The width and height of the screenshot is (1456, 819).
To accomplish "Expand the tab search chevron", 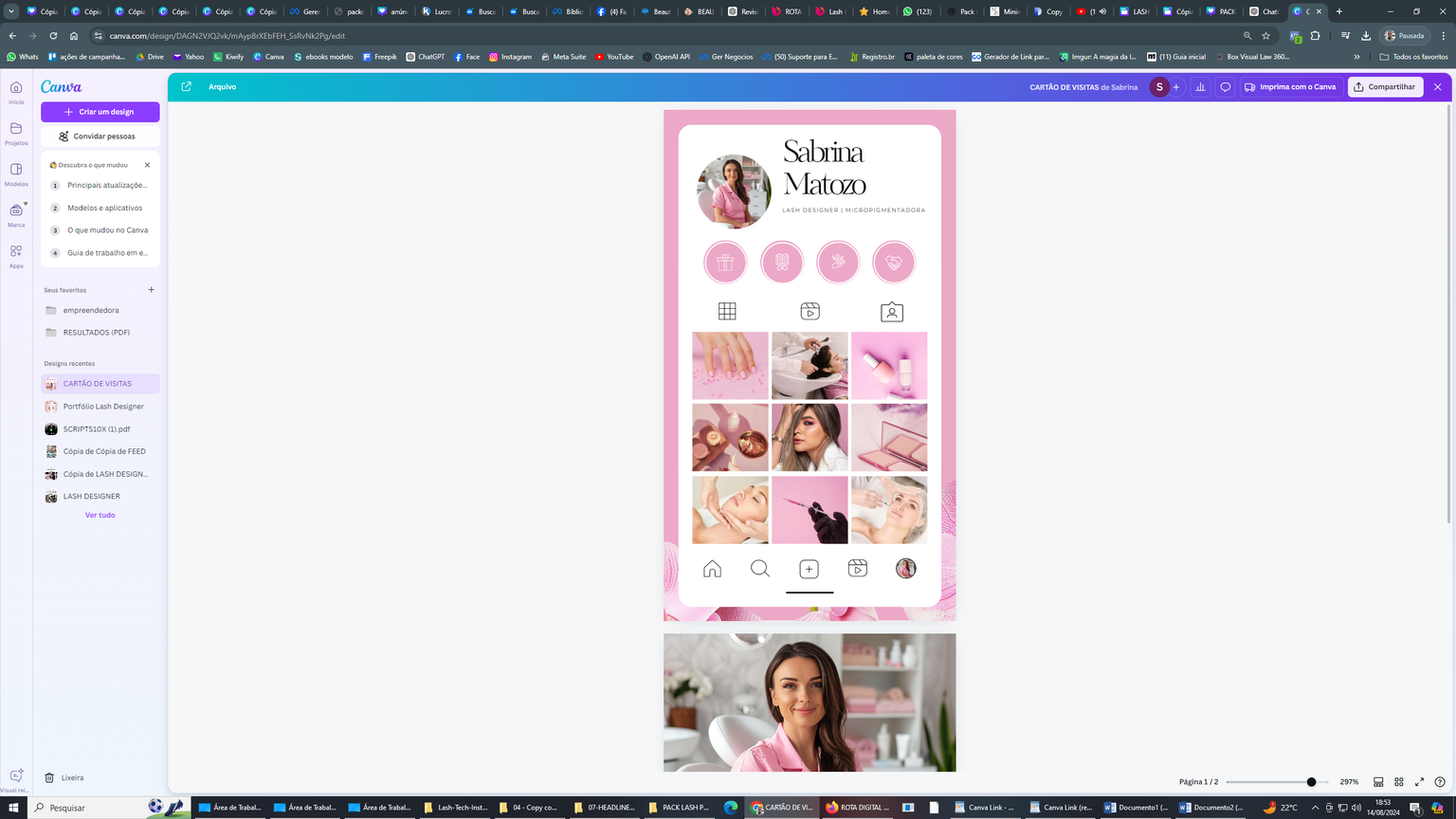I will [11, 11].
